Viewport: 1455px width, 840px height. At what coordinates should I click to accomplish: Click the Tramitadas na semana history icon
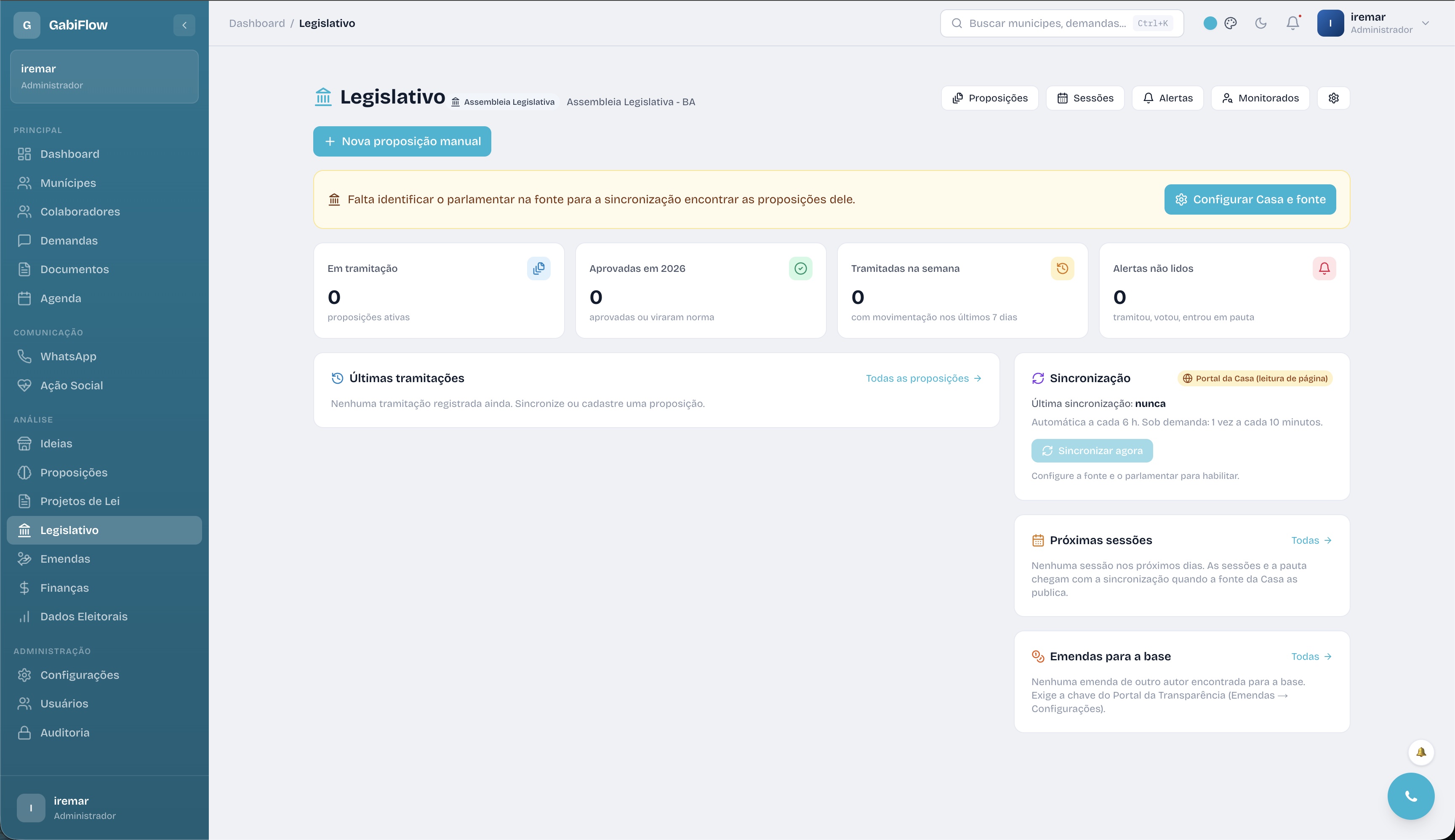[x=1063, y=268]
